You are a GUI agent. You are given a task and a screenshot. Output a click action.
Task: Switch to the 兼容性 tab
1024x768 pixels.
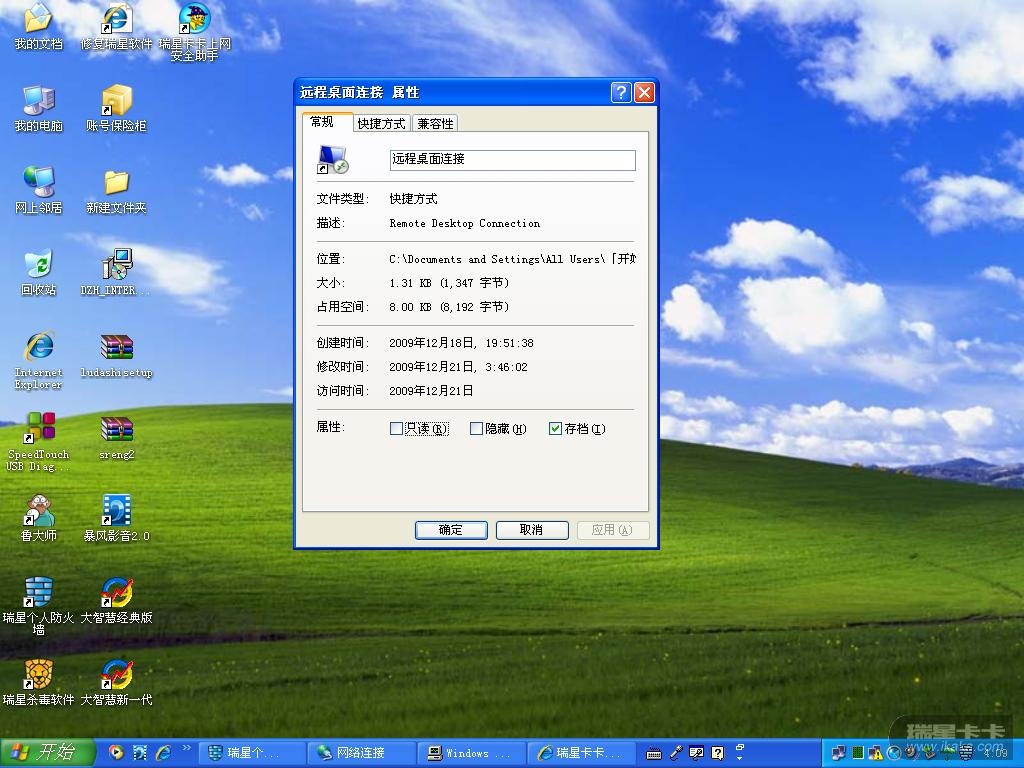click(435, 124)
